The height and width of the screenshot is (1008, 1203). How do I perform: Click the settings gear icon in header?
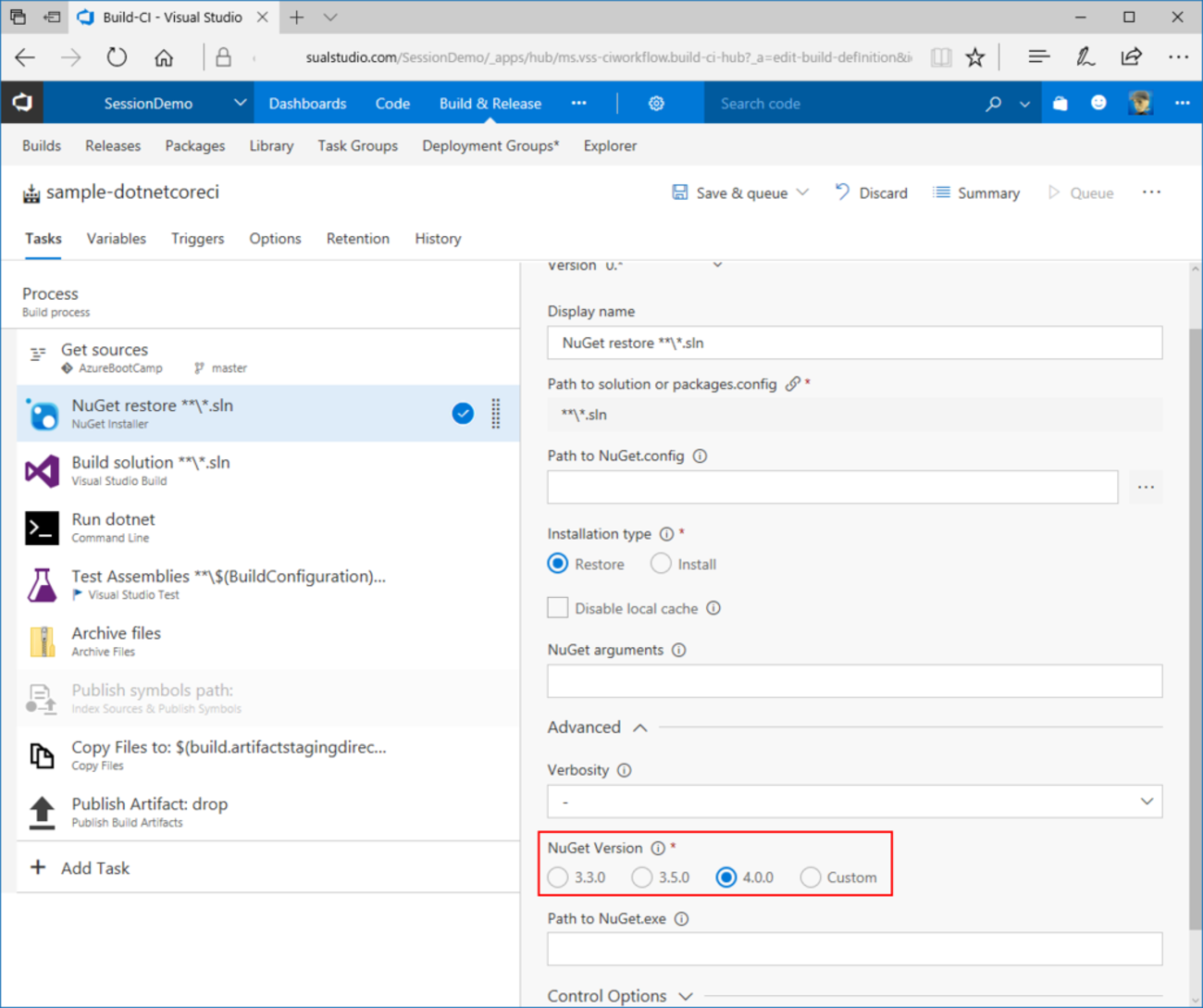pyautogui.click(x=656, y=104)
